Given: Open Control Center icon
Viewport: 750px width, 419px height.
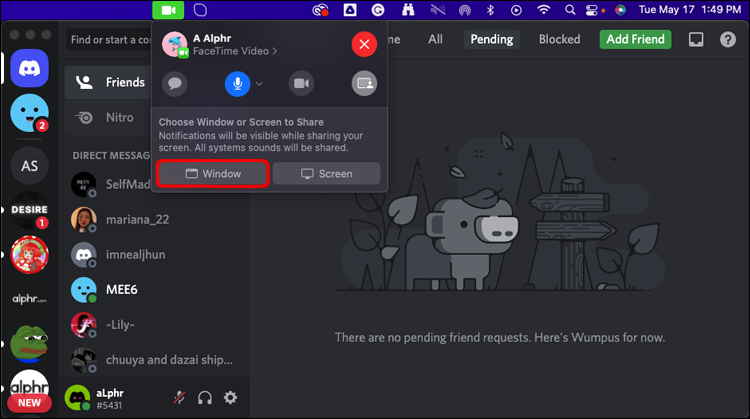Looking at the screenshot, I should click(592, 10).
